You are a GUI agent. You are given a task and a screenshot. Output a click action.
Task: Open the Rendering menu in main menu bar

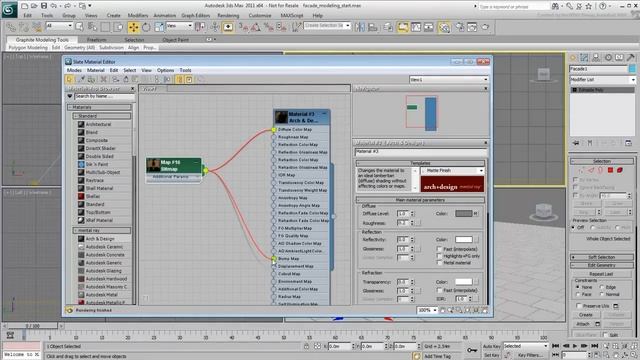pyautogui.click(x=228, y=16)
